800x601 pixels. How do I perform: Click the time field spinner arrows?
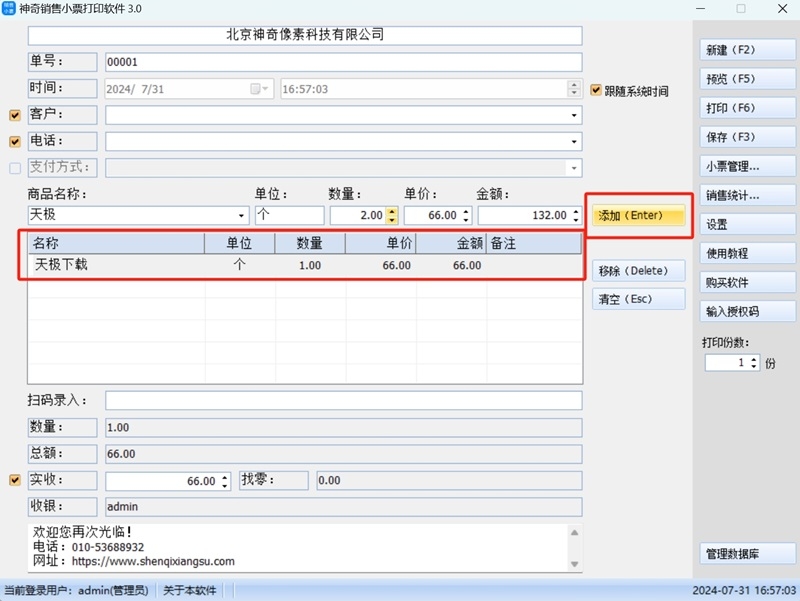click(574, 89)
